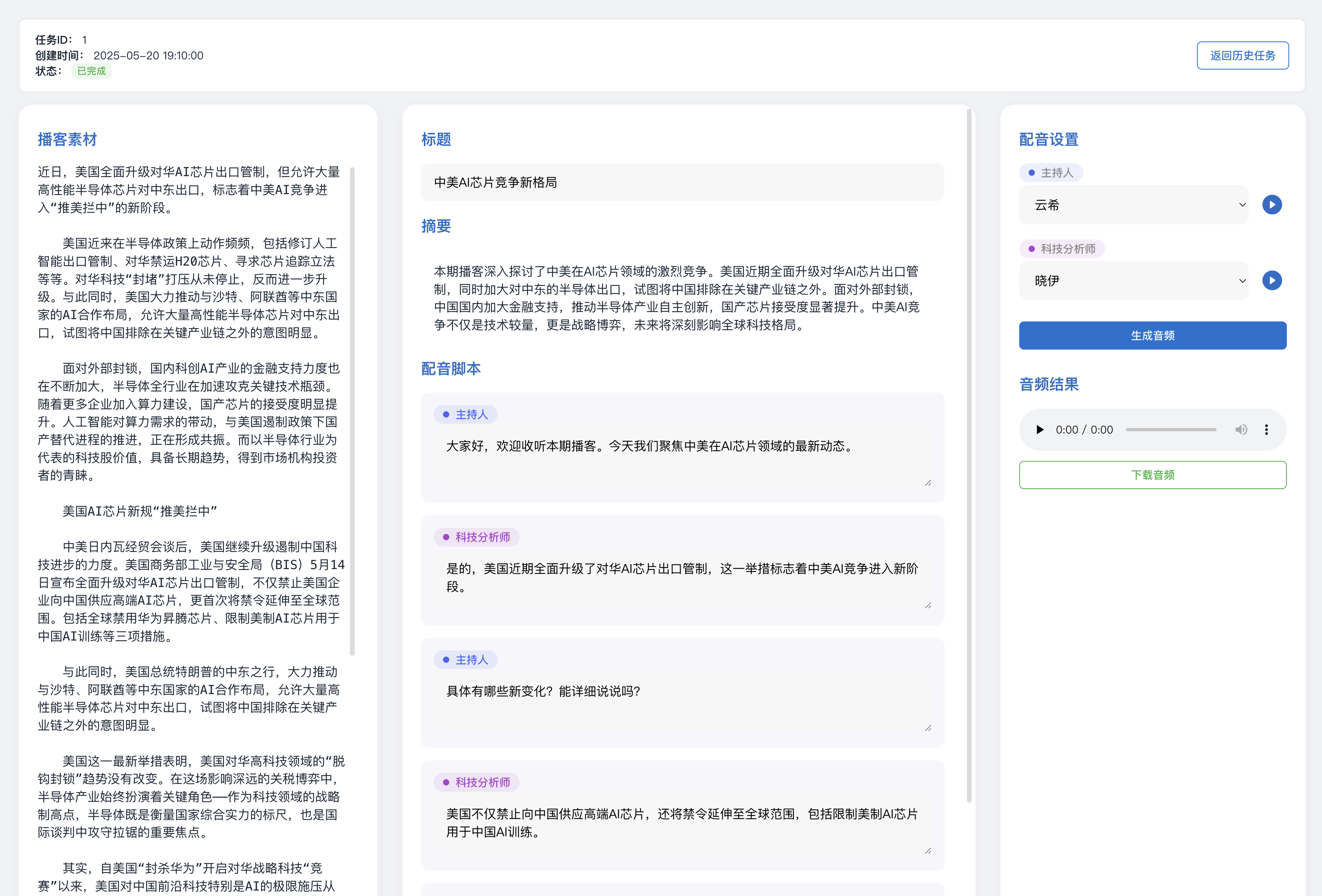Click the 配音设置 heading
Screen dimensions: 1322x896
(1049, 139)
